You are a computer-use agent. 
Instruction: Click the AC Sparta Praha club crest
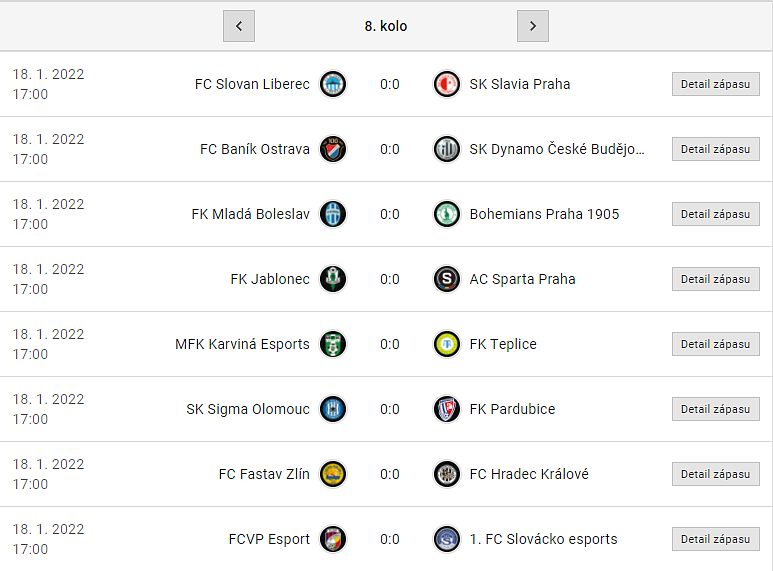coord(447,279)
